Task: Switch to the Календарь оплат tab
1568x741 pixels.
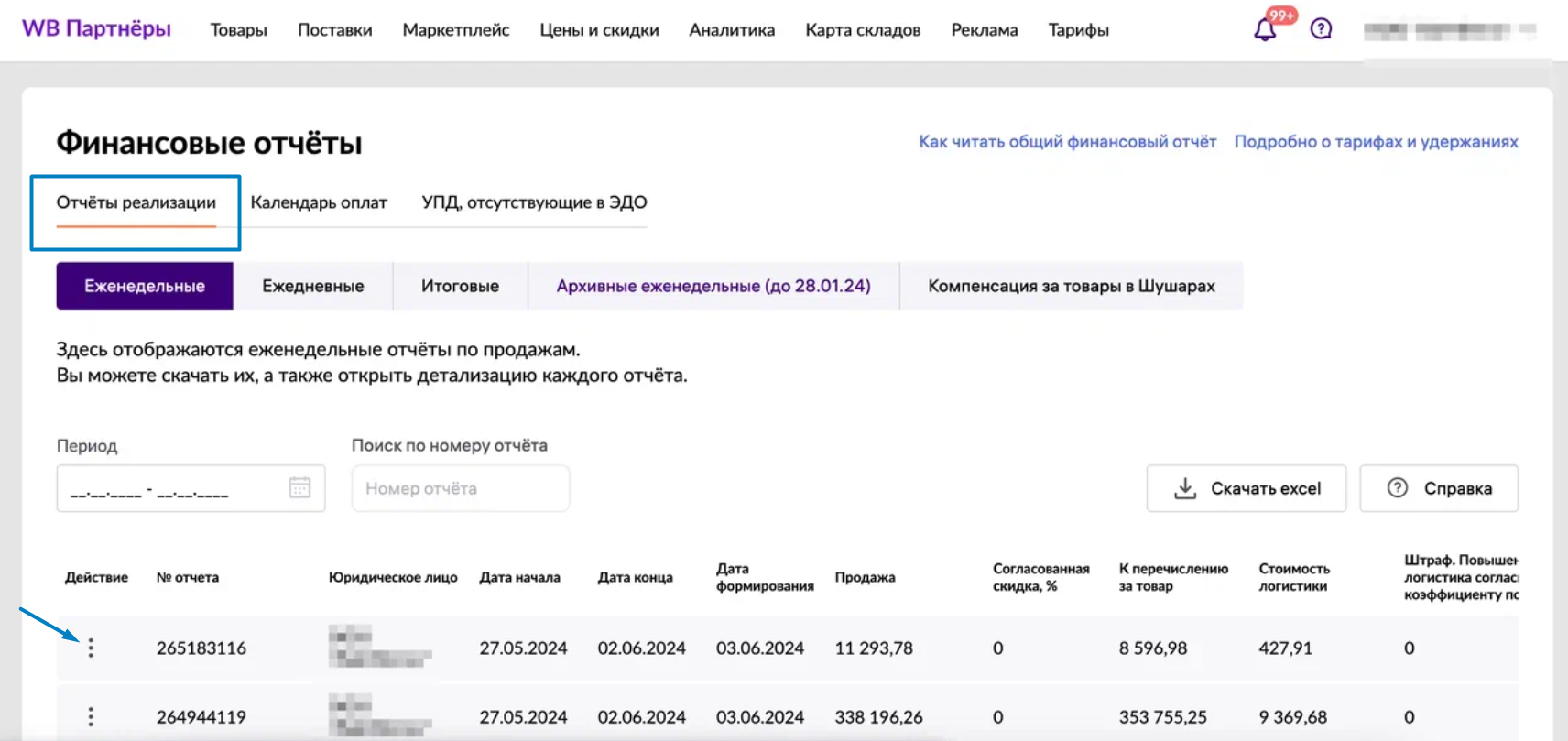Action: 319,202
